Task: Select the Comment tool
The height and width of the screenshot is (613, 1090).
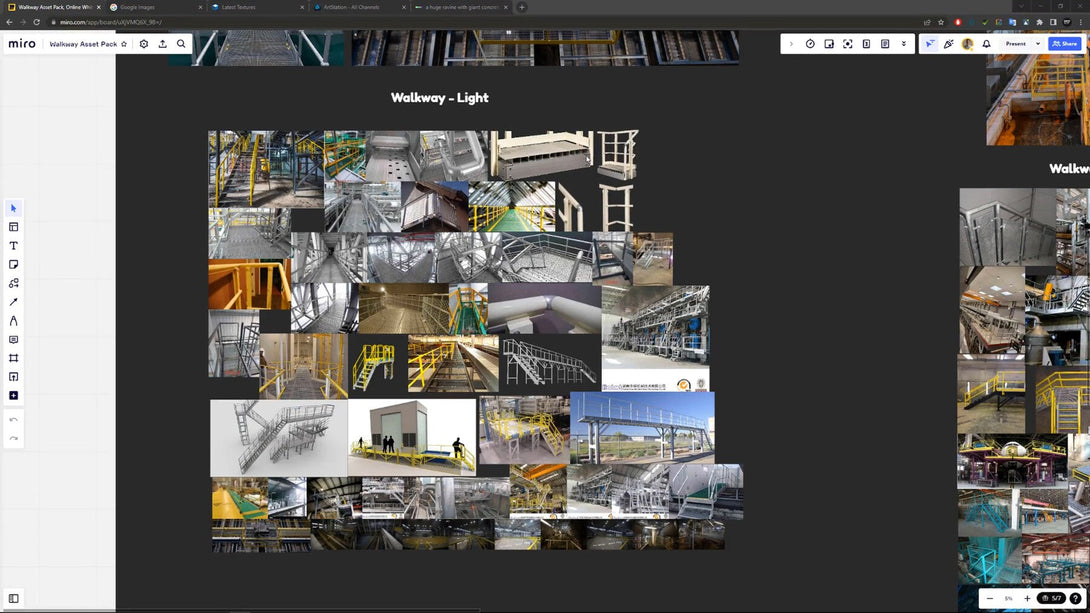Action: click(x=13, y=340)
